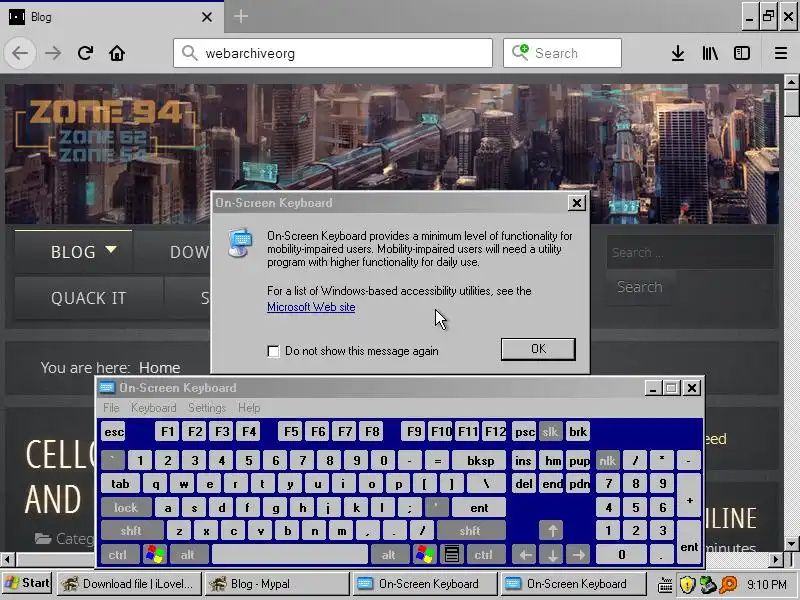
Task: Toggle the browser sidebar icon
Action: (742, 53)
